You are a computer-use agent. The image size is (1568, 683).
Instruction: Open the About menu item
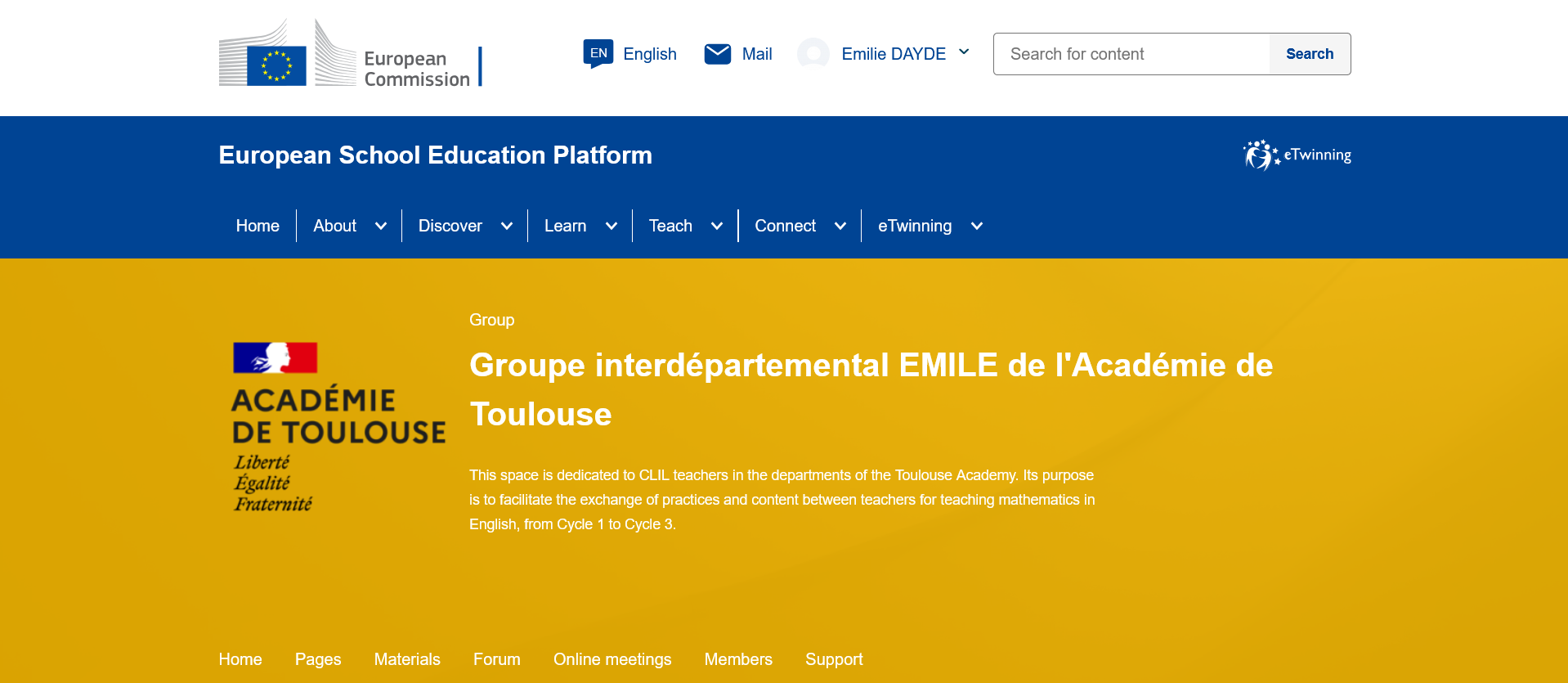334,226
